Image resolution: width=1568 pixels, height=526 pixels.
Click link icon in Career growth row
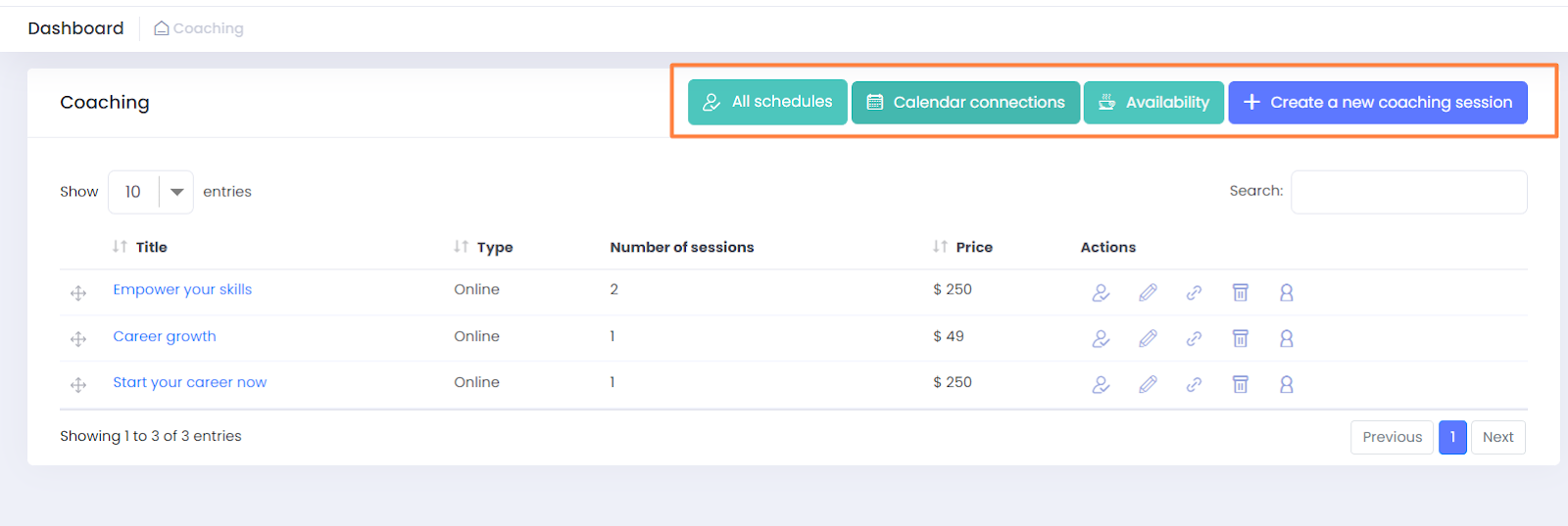(1194, 338)
